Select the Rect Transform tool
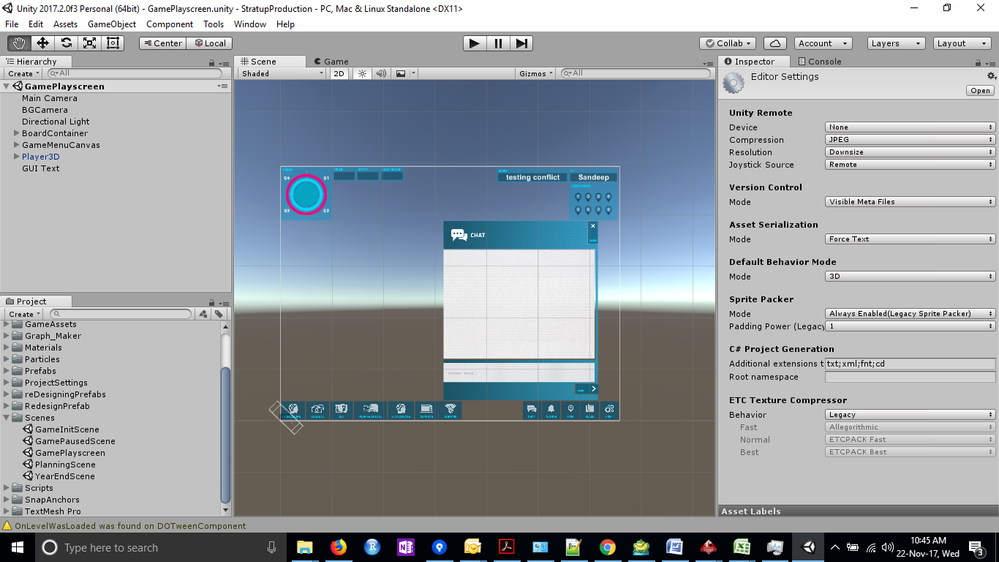The width and height of the screenshot is (999, 562). coord(113,43)
